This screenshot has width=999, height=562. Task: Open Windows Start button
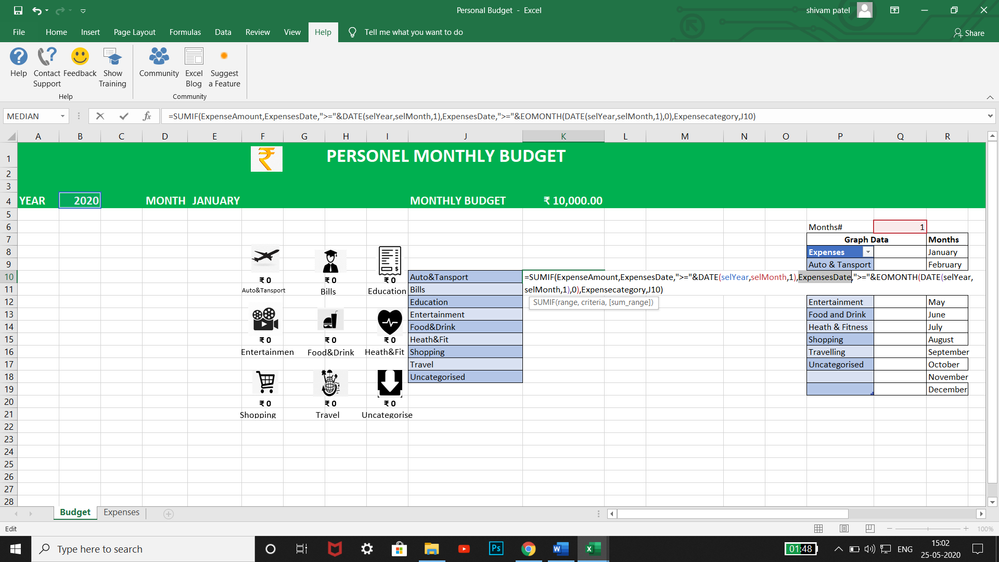pos(15,549)
